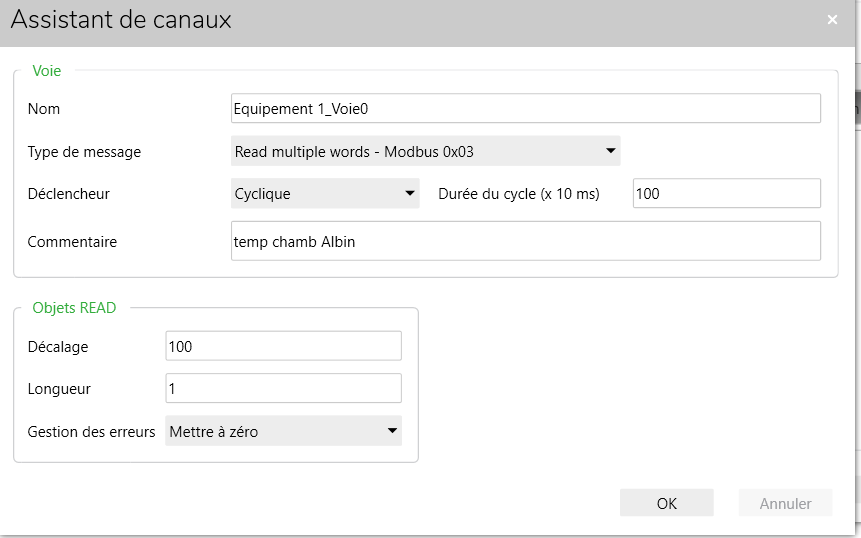Close the Assistant de canaux dialog

pos(832,20)
